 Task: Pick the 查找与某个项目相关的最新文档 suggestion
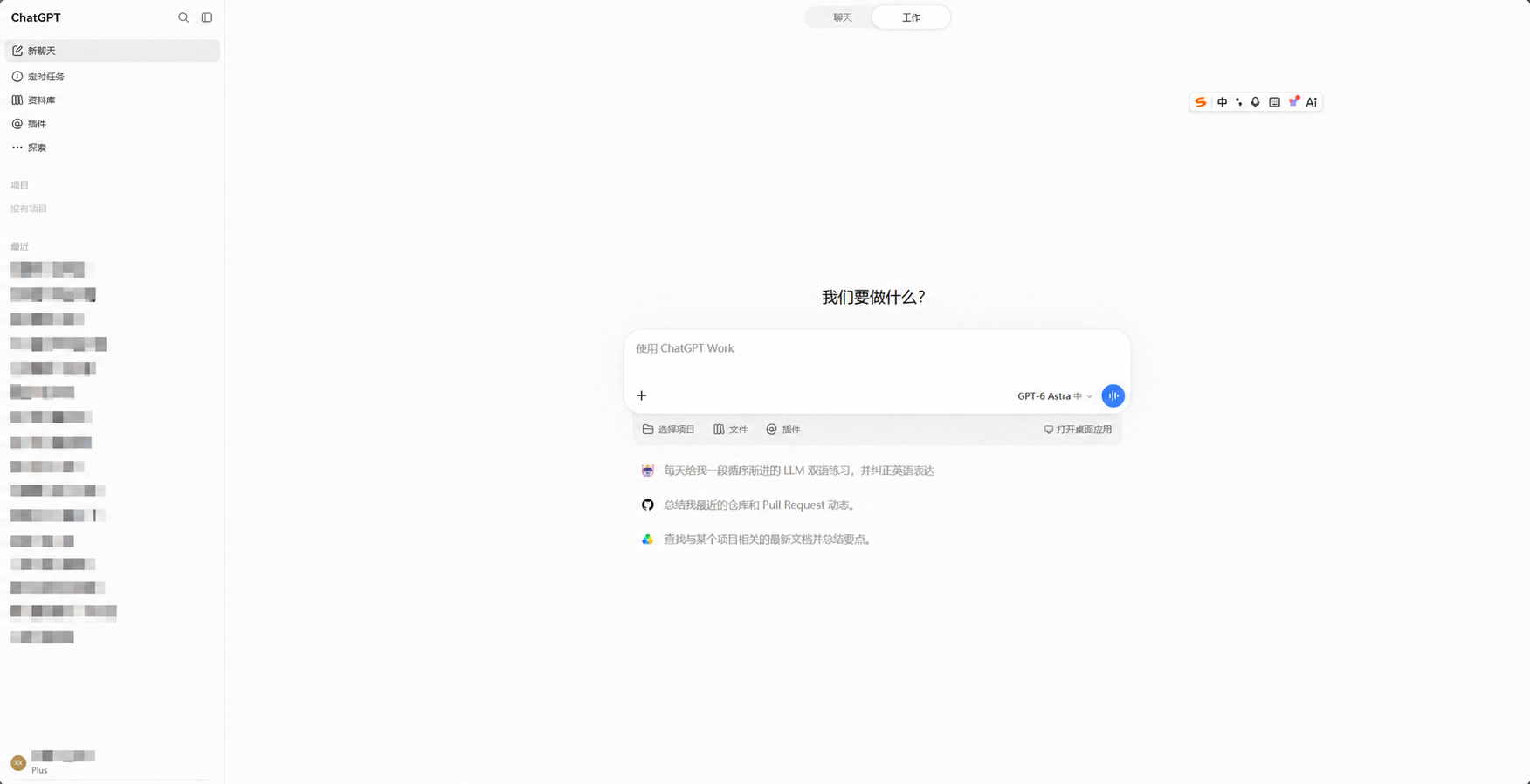coord(757,540)
